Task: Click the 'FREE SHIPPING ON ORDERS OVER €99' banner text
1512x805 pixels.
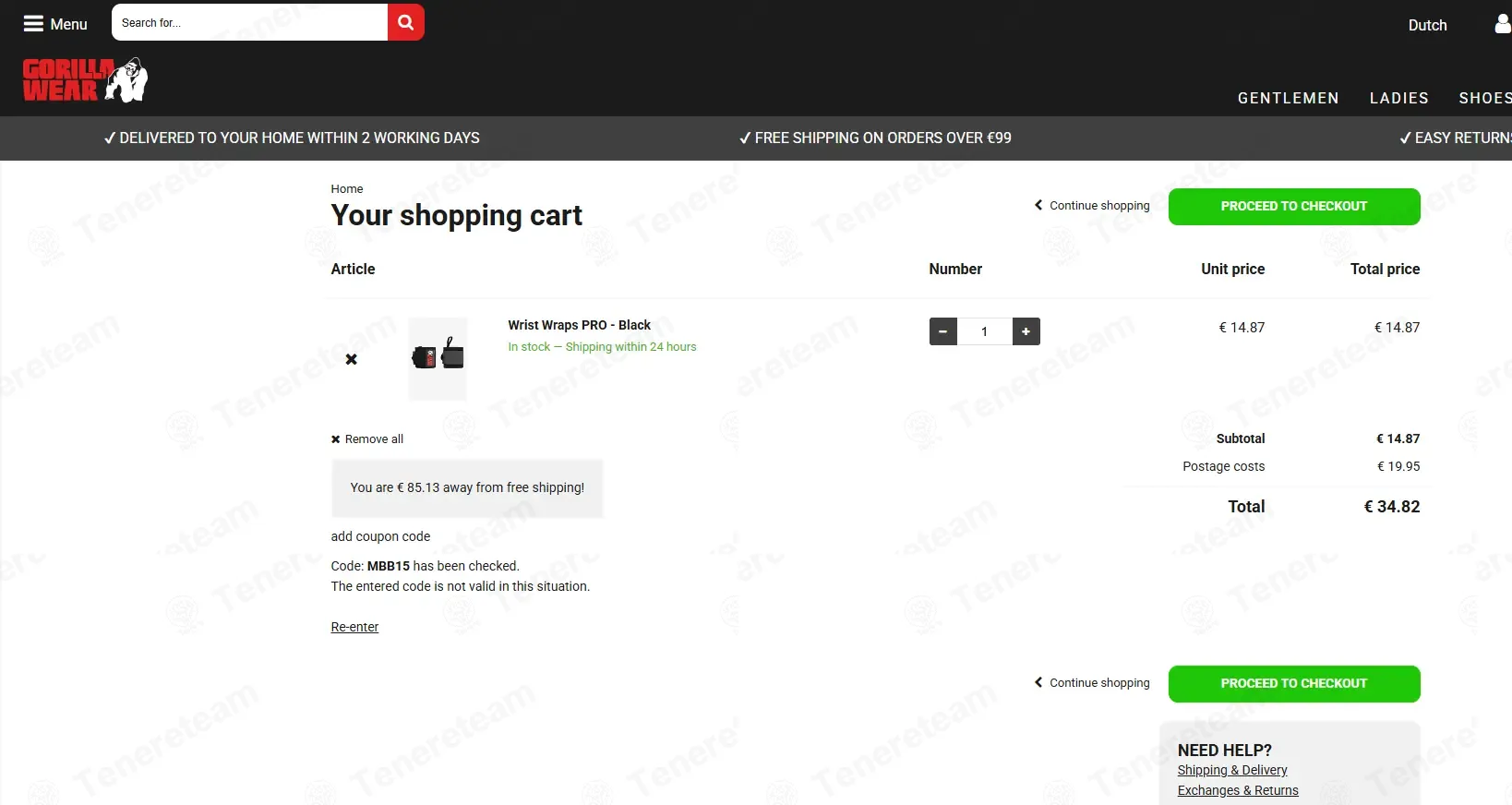Action: coord(875,138)
